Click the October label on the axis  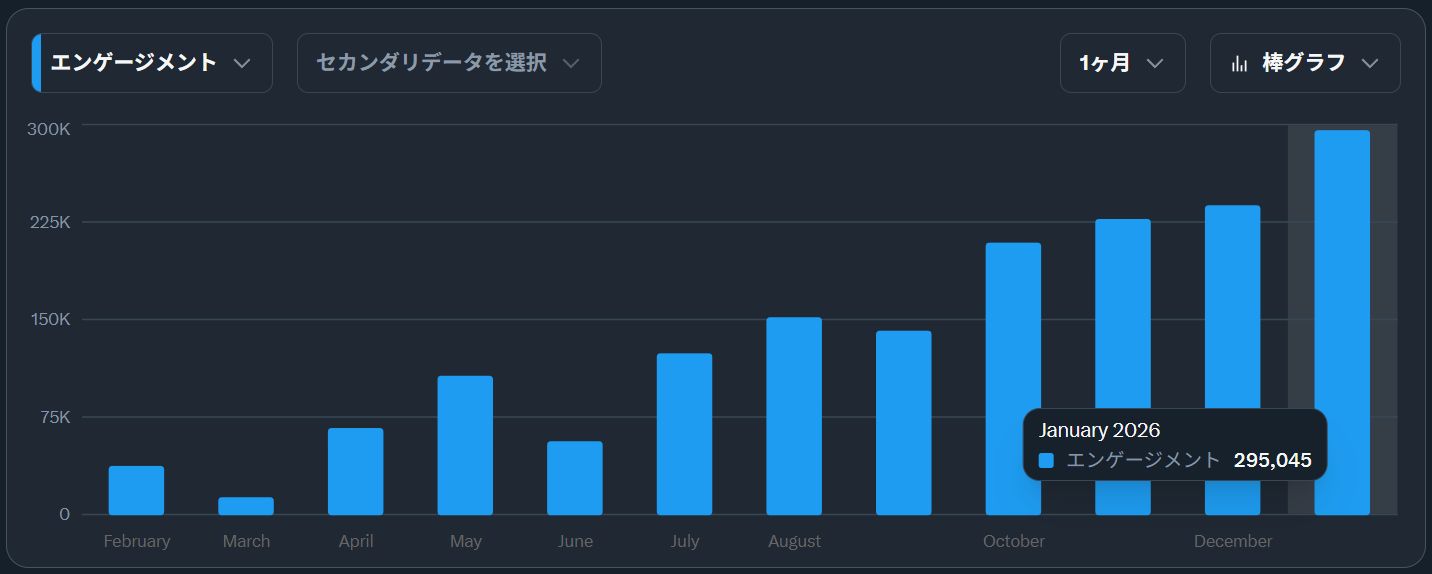(x=1013, y=541)
